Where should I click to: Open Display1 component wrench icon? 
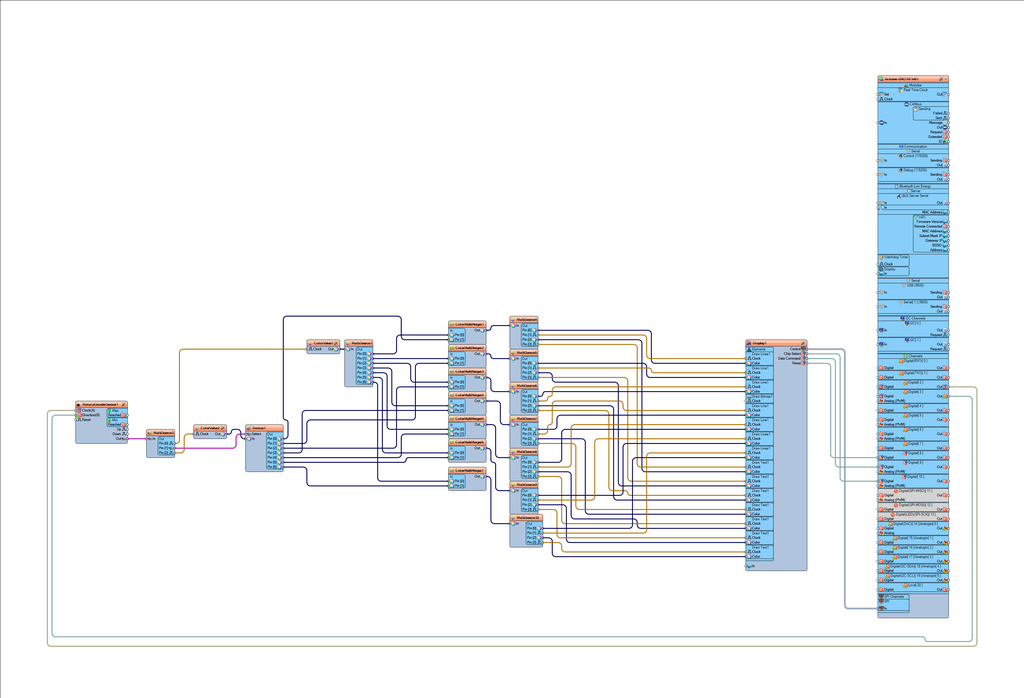click(803, 343)
